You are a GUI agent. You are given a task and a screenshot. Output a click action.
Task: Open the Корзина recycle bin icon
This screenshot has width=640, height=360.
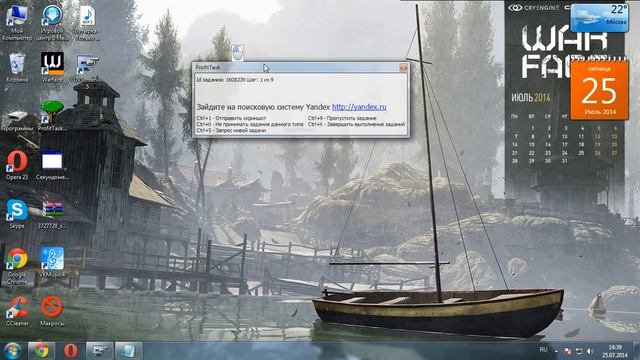pyautogui.click(x=17, y=67)
